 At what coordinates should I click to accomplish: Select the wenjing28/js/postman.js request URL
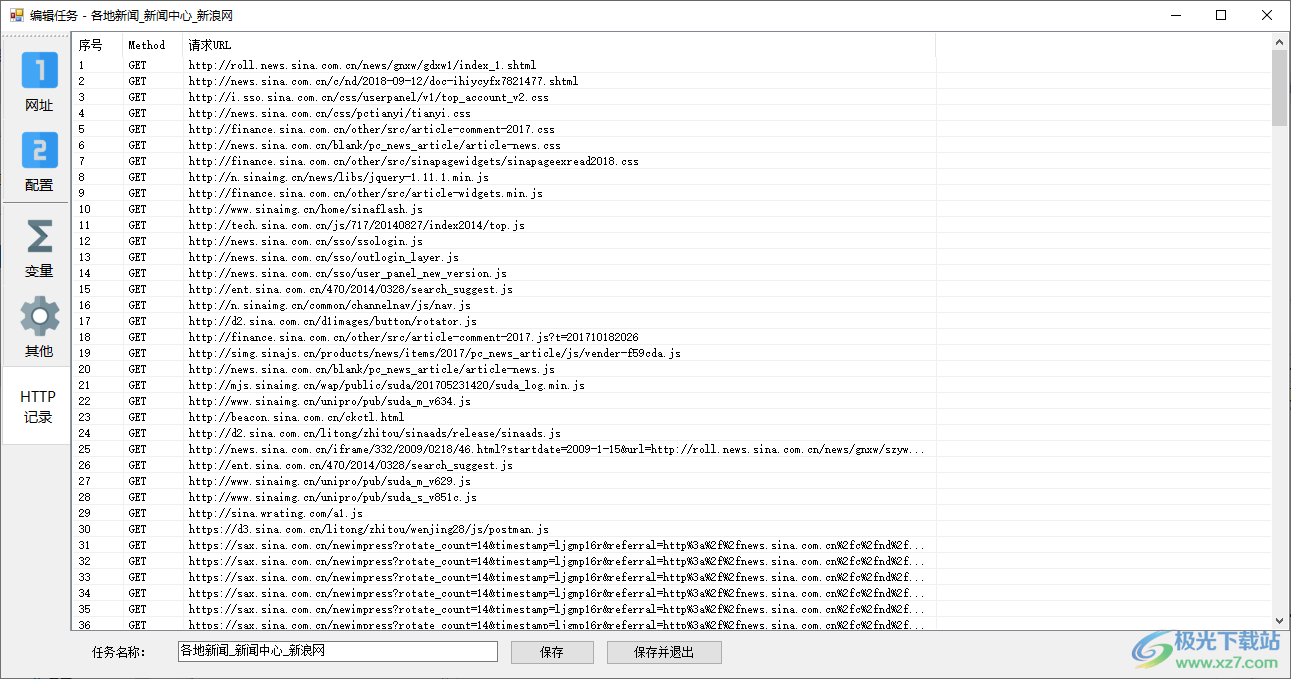pos(368,529)
